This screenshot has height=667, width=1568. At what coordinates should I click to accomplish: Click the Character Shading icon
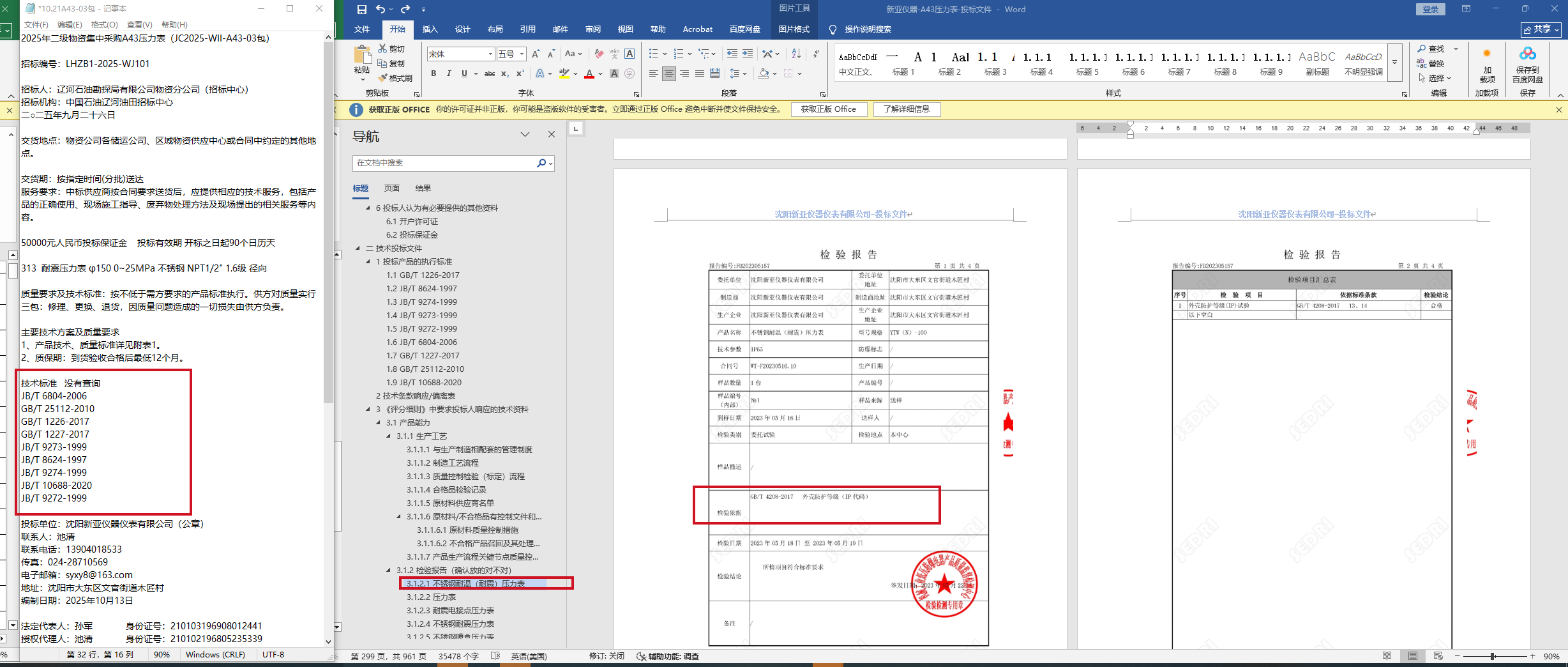[x=614, y=73]
